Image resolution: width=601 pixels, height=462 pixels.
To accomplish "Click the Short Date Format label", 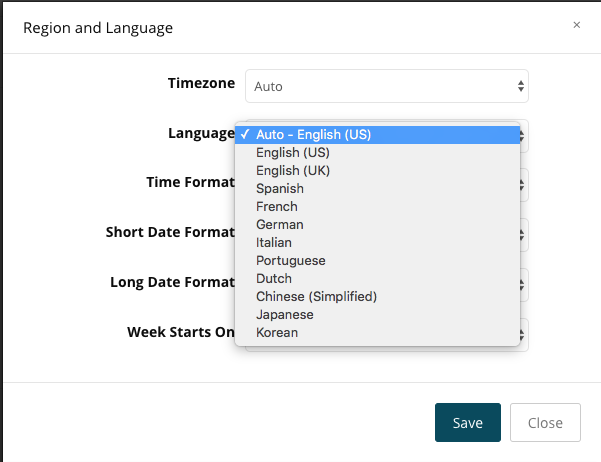I will point(170,232).
